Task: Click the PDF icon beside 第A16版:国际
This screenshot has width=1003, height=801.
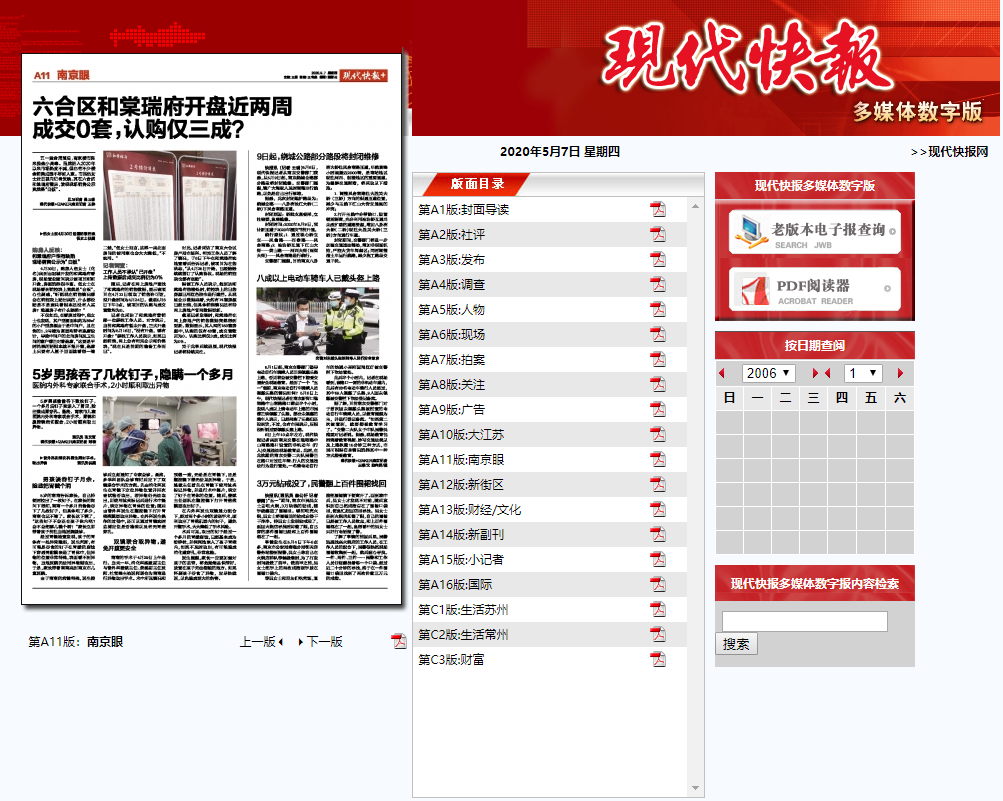Action: tap(658, 584)
